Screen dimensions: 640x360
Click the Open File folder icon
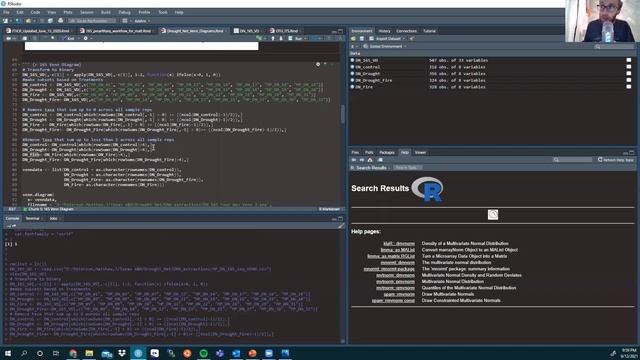click(28, 21)
